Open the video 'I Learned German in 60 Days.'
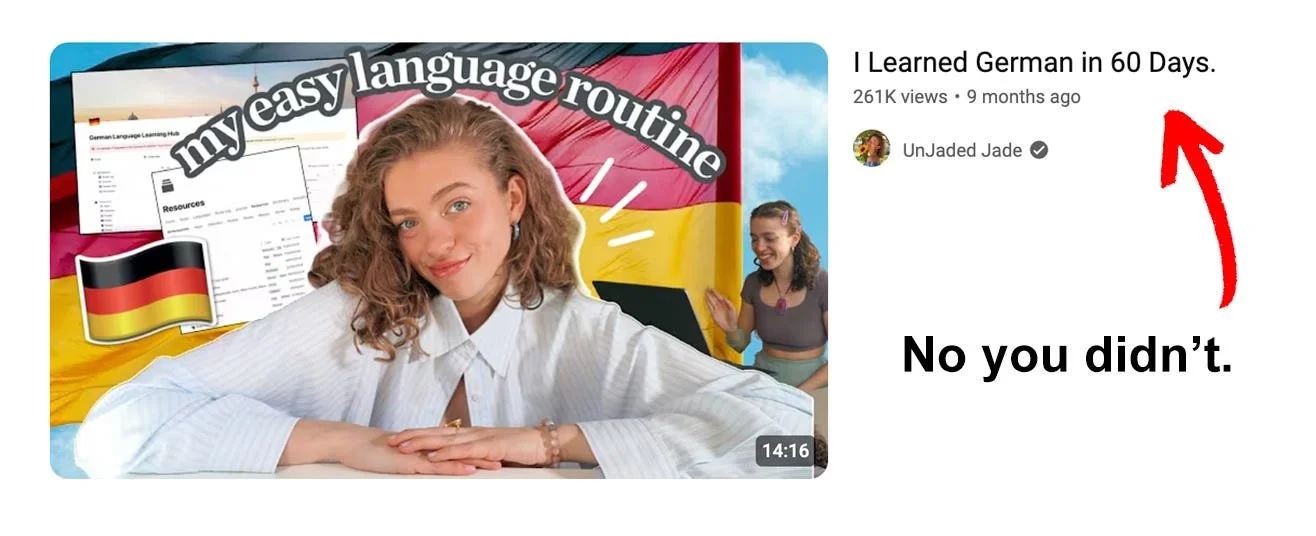 tap(1034, 63)
